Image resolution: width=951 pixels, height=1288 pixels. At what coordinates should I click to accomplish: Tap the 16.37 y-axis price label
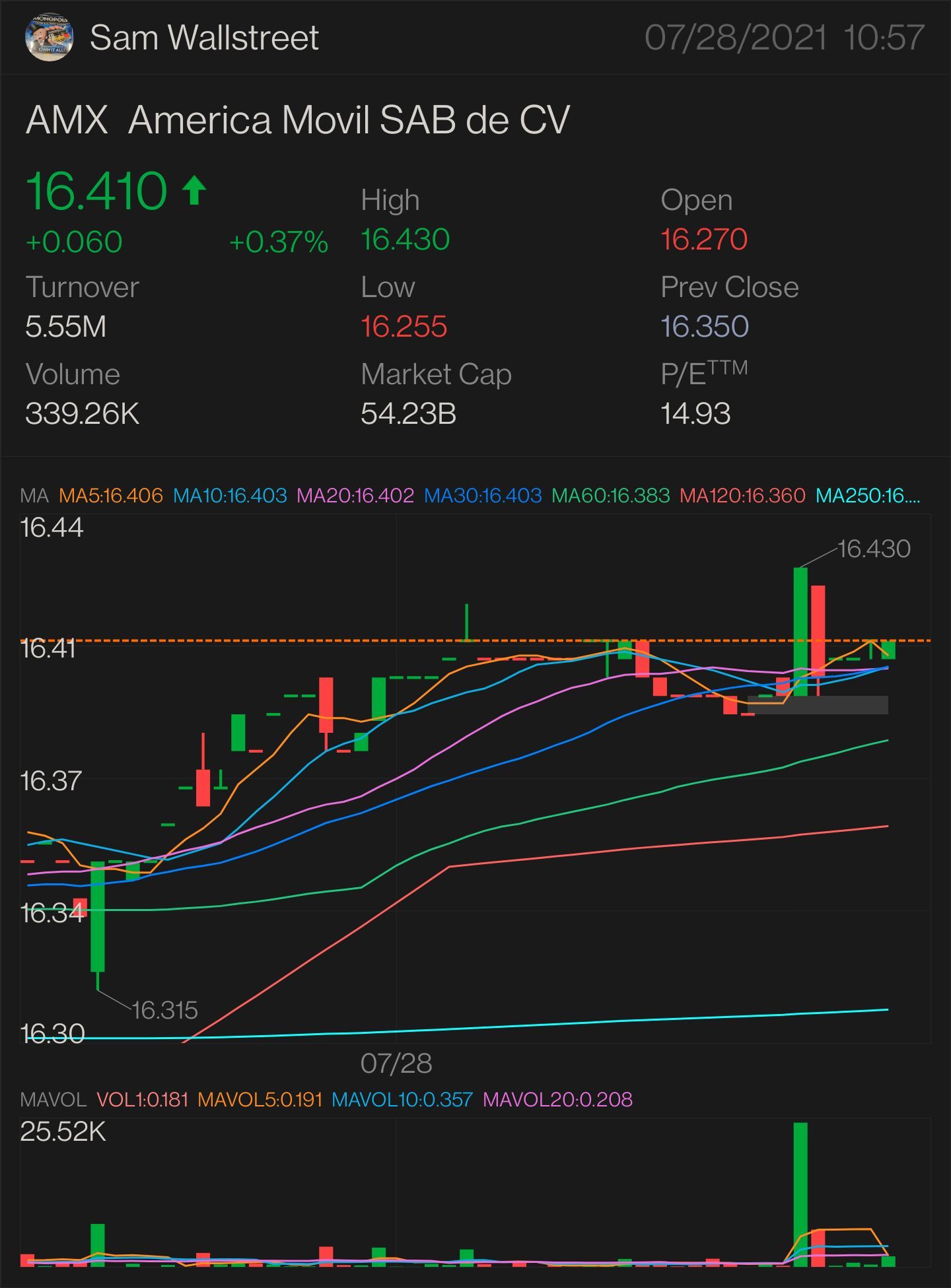point(51,781)
